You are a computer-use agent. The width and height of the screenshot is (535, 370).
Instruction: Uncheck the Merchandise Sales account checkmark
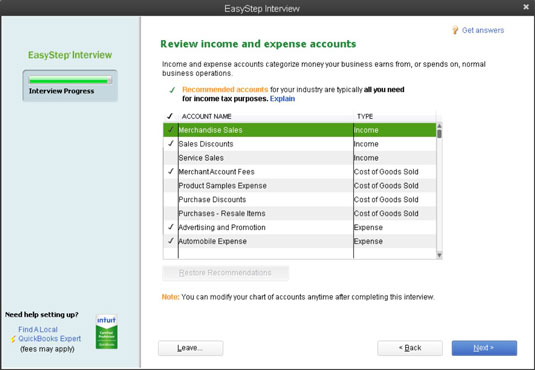coord(171,130)
